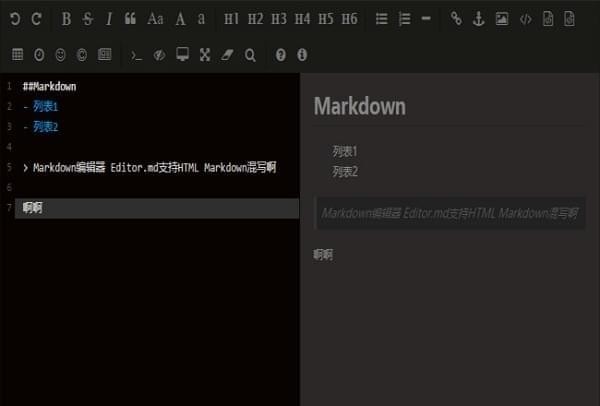Insert a page break
The image size is (600, 406).
click(104, 54)
